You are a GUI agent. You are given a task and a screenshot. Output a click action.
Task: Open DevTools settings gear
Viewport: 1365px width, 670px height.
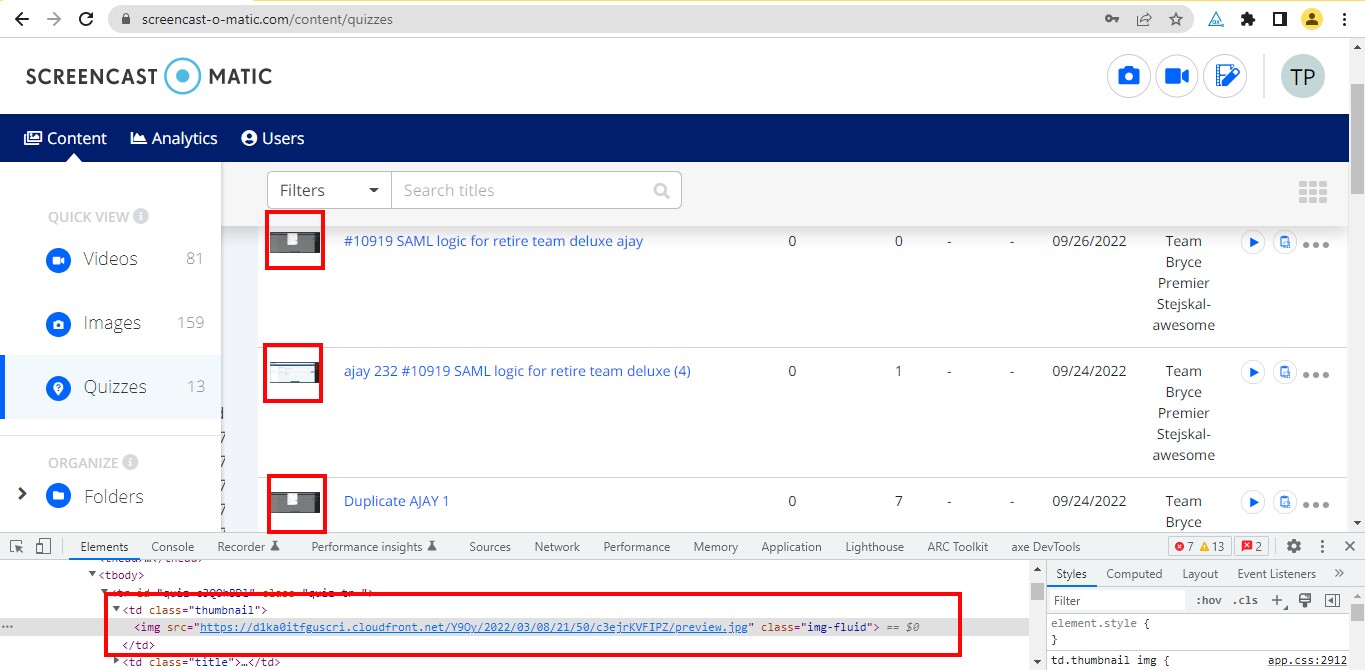click(1294, 546)
